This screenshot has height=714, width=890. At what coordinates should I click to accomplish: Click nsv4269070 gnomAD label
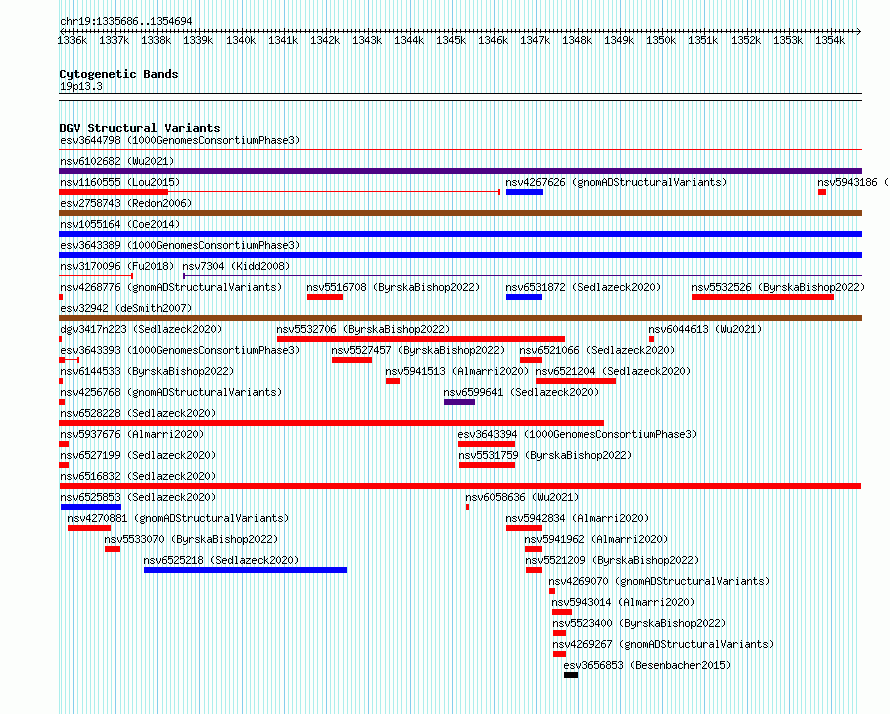point(659,581)
